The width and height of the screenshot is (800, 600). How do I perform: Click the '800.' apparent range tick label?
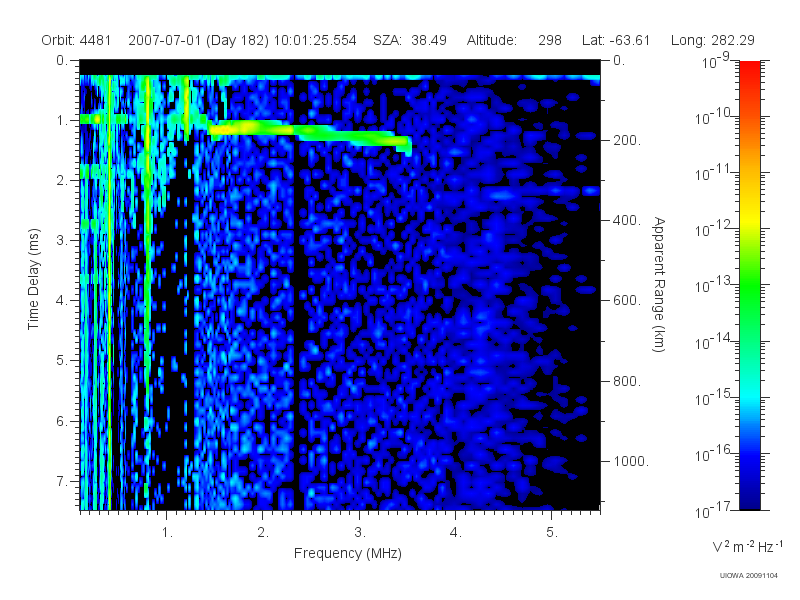[627, 381]
